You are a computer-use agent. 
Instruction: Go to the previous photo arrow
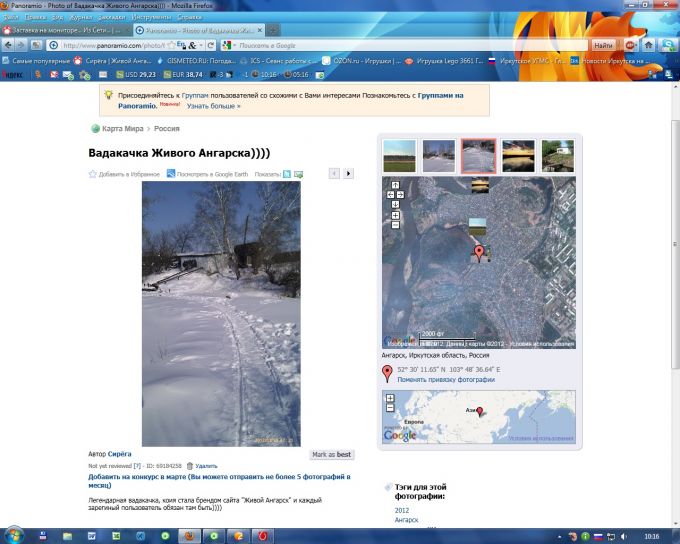tap(334, 174)
